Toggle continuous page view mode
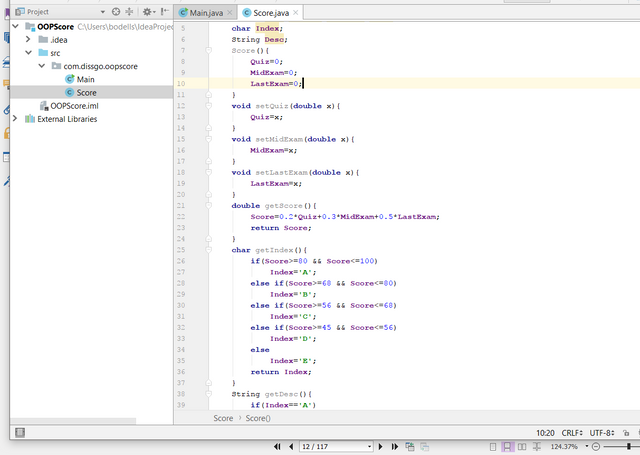 point(507,447)
